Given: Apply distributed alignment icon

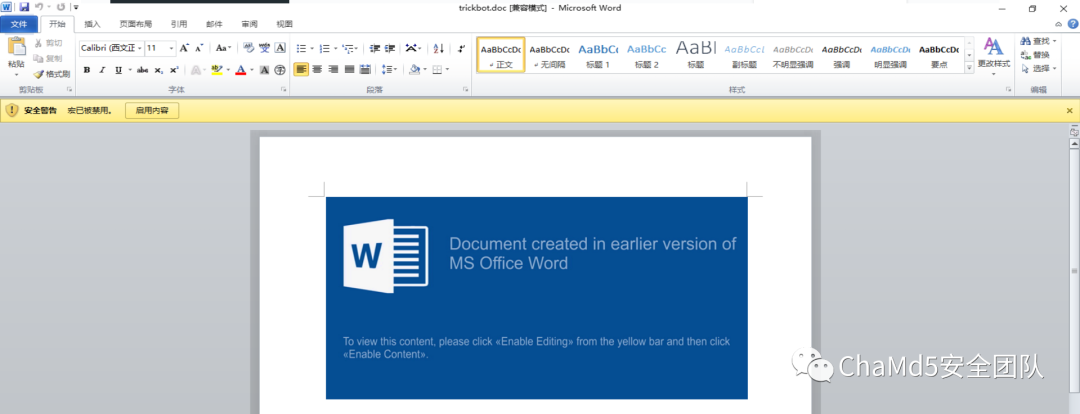Looking at the screenshot, I should [x=365, y=70].
